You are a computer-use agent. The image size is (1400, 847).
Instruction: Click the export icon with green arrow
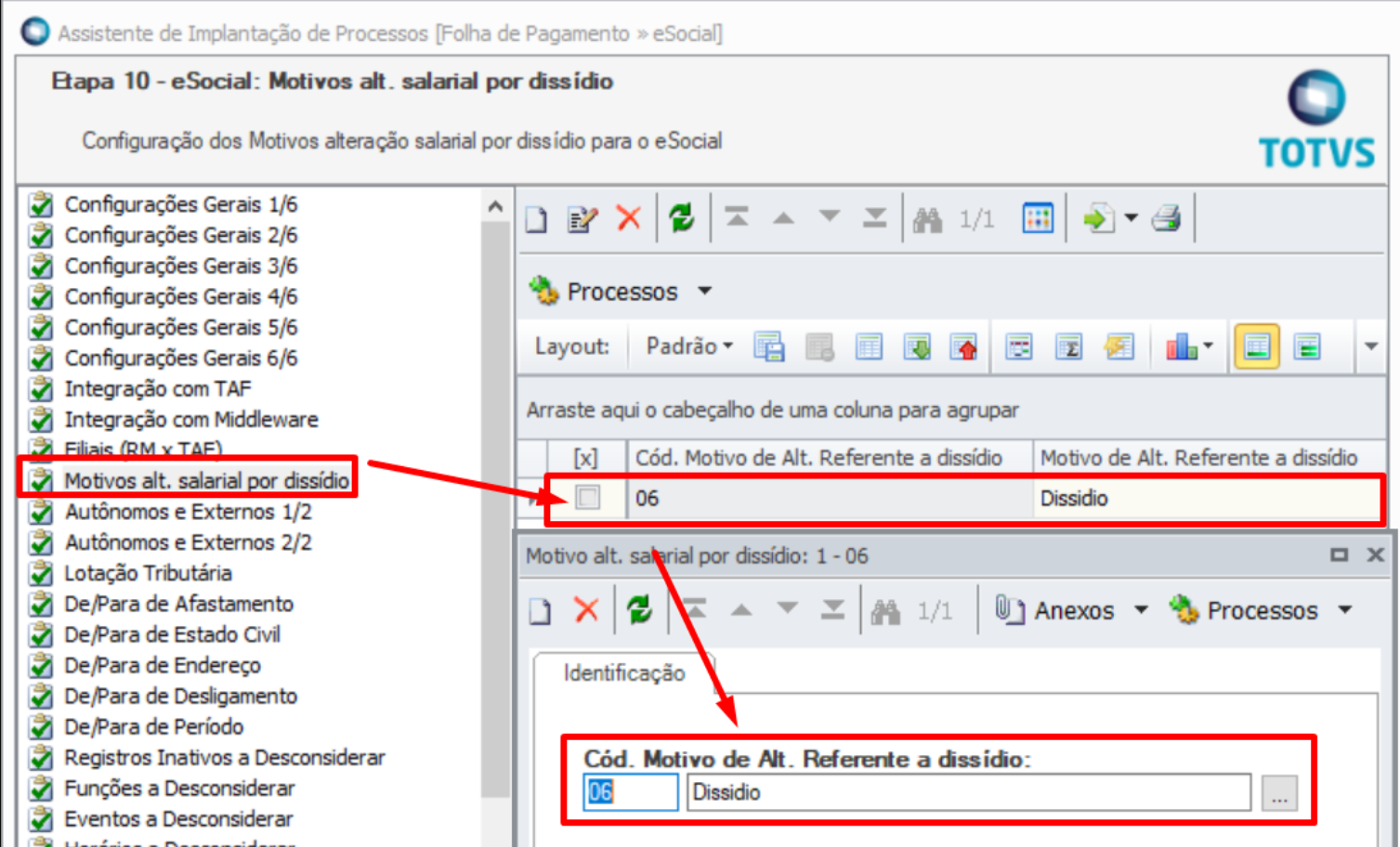(x=1099, y=218)
